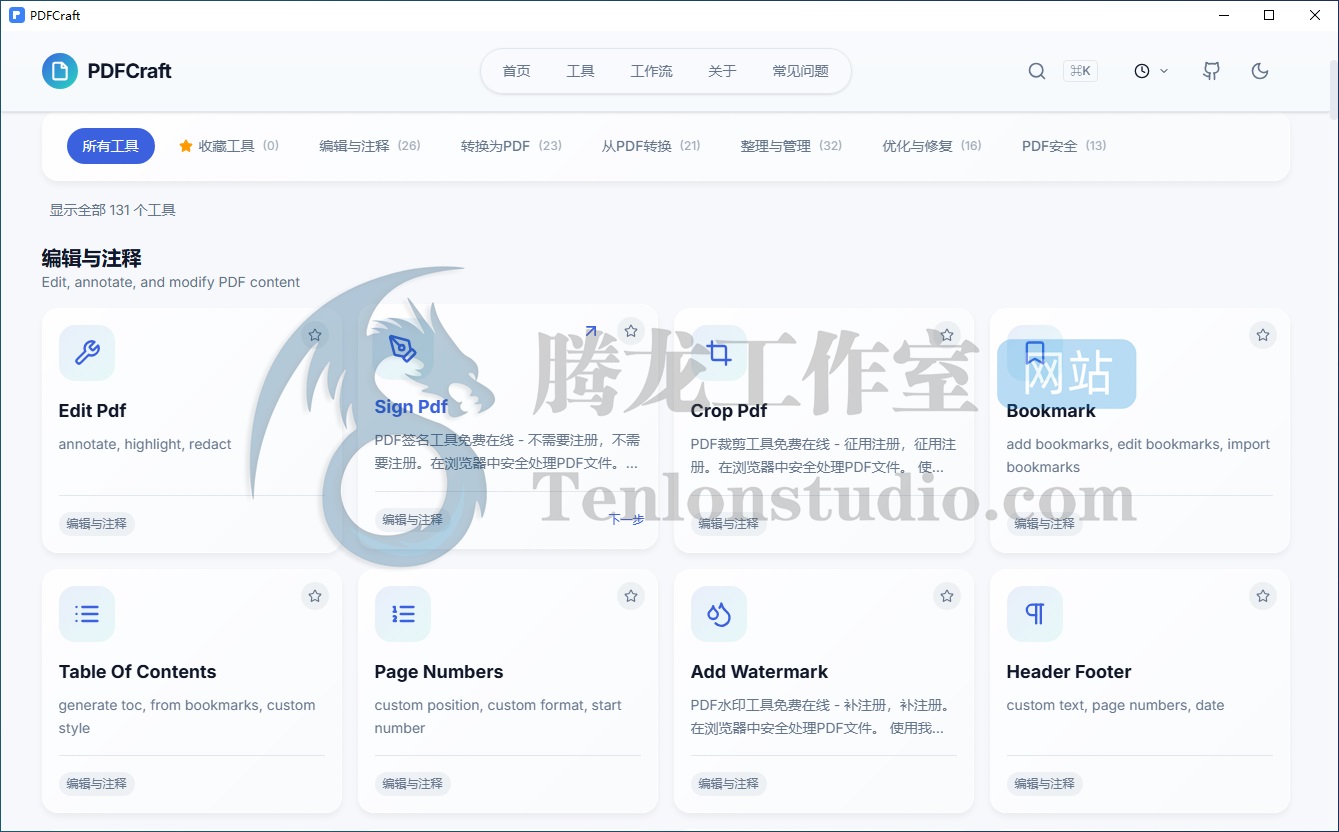Viewport: 1339px width, 832px height.
Task: Click the Page Numbers numbered-list icon
Action: point(403,614)
